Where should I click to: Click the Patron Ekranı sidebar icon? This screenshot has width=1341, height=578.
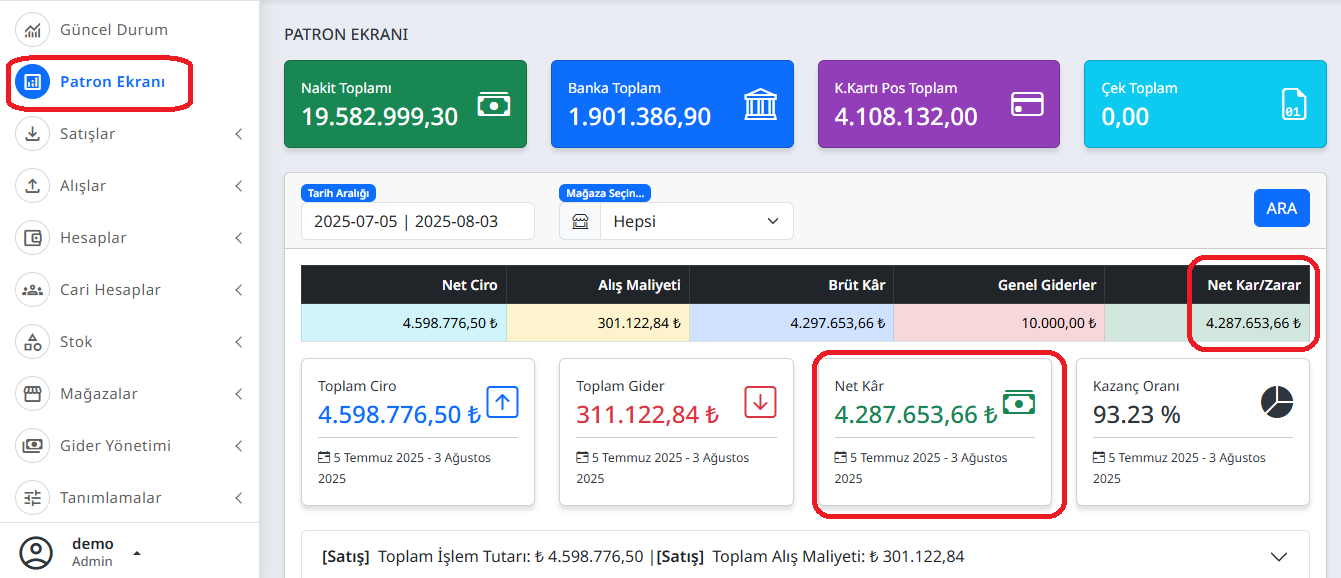32,81
